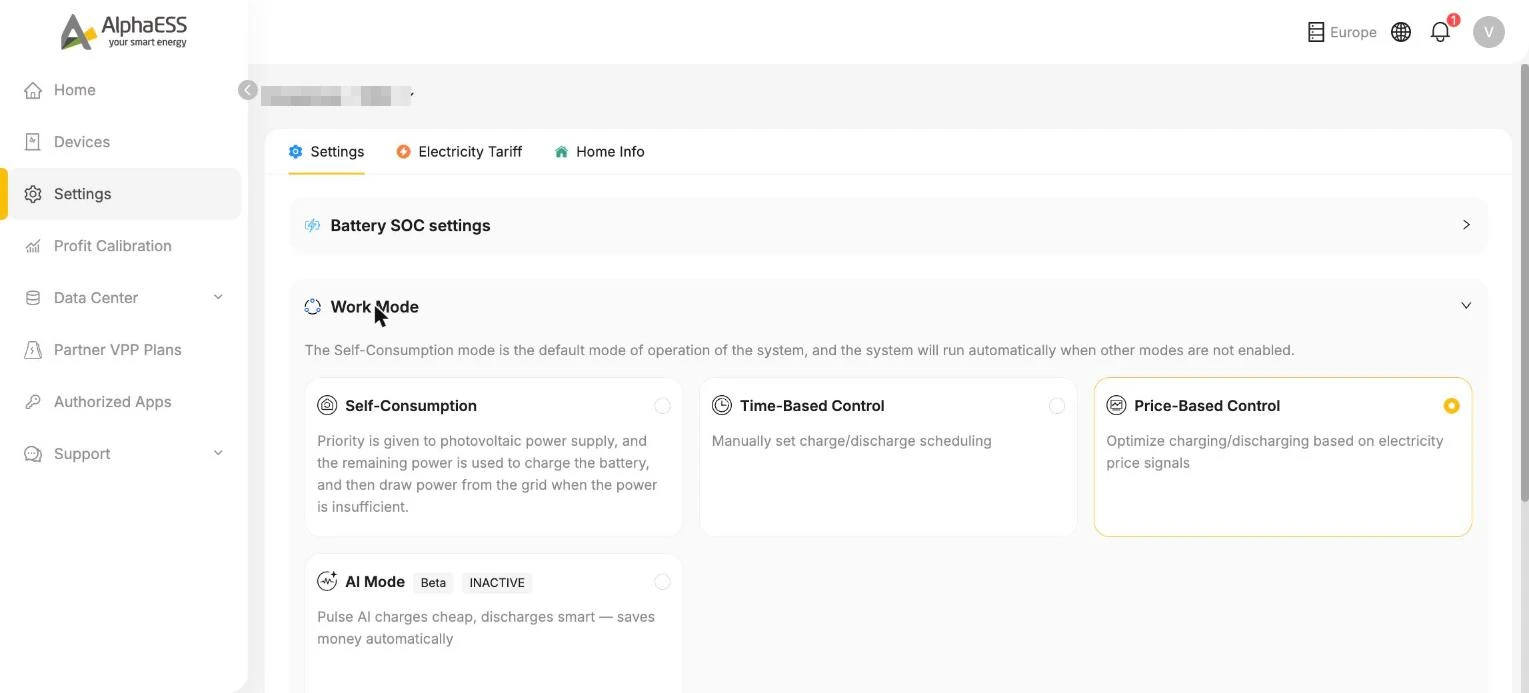Viewport: 1529px width, 693px height.
Task: Click the INACTIVE tag on AI Mode
Action: [497, 583]
